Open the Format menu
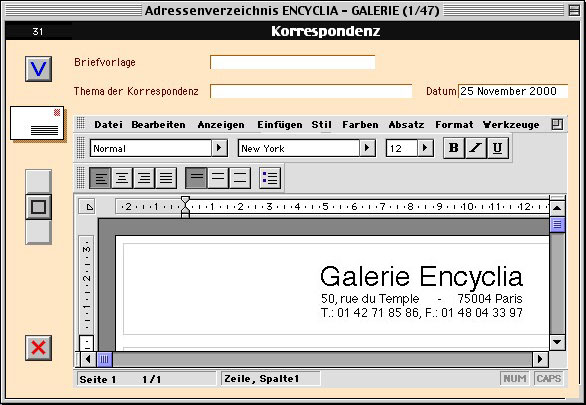This screenshot has height=405, width=586. [454, 124]
